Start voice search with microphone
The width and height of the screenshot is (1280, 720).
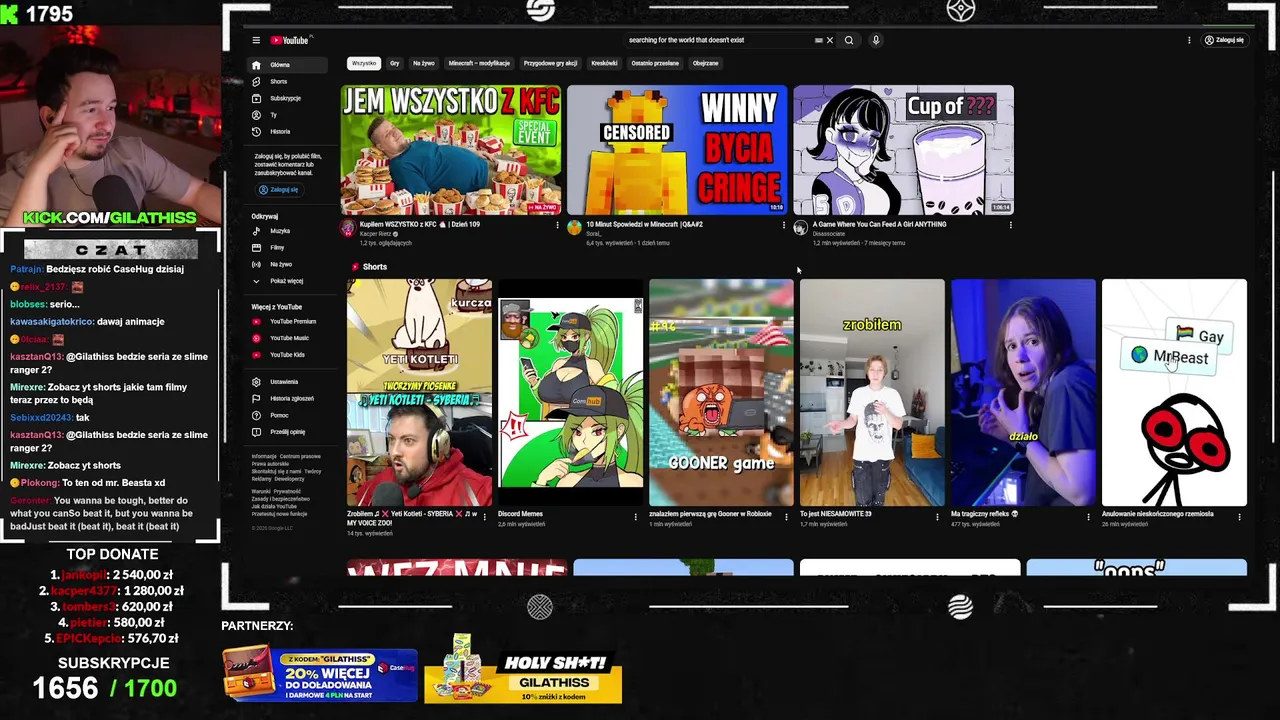click(x=876, y=40)
